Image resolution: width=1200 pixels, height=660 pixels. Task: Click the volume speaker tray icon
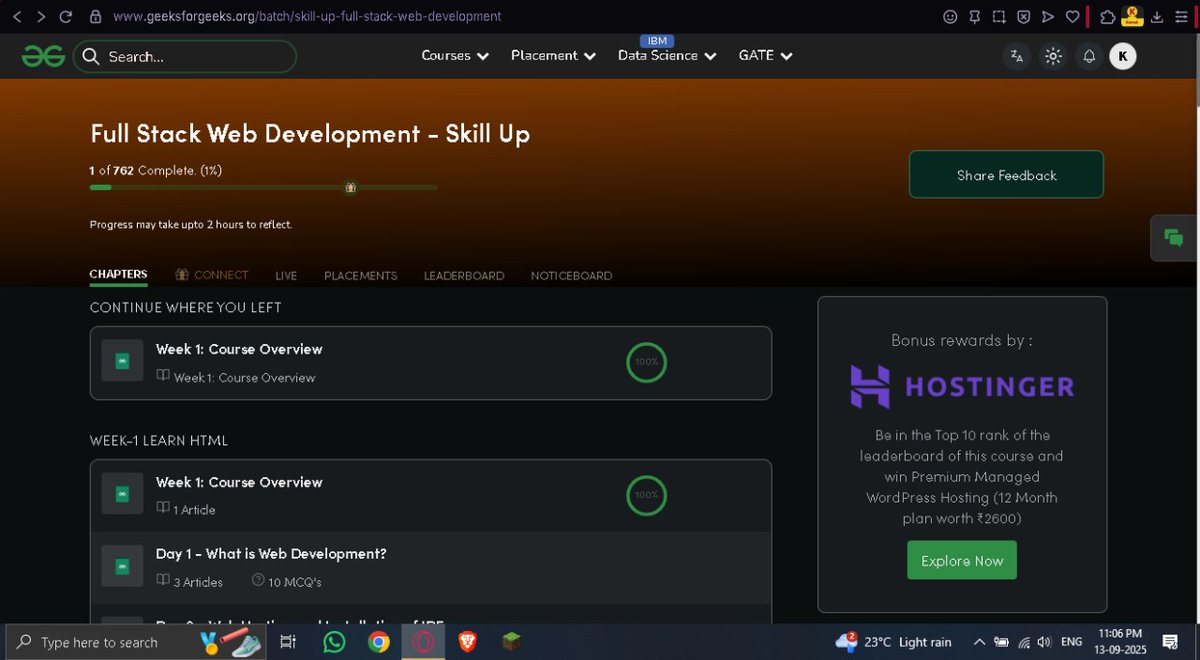click(1044, 642)
